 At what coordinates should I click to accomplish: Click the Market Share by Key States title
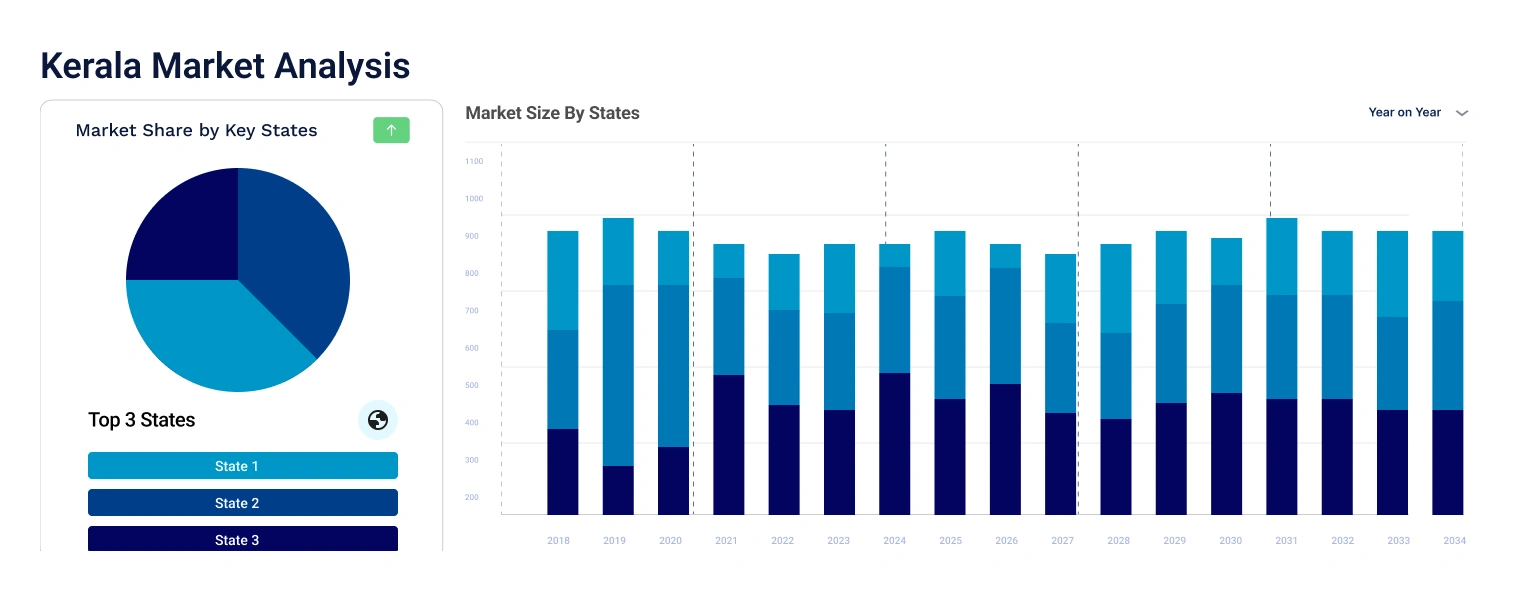tap(196, 130)
